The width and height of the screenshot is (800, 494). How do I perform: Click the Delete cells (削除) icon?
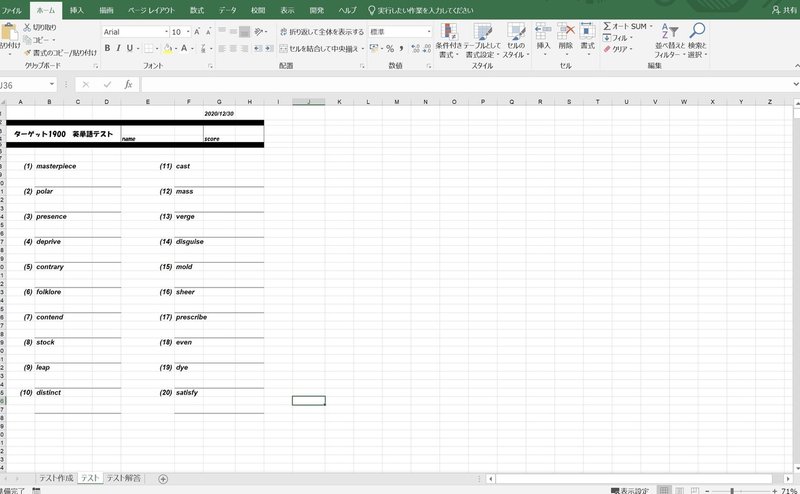pos(565,32)
